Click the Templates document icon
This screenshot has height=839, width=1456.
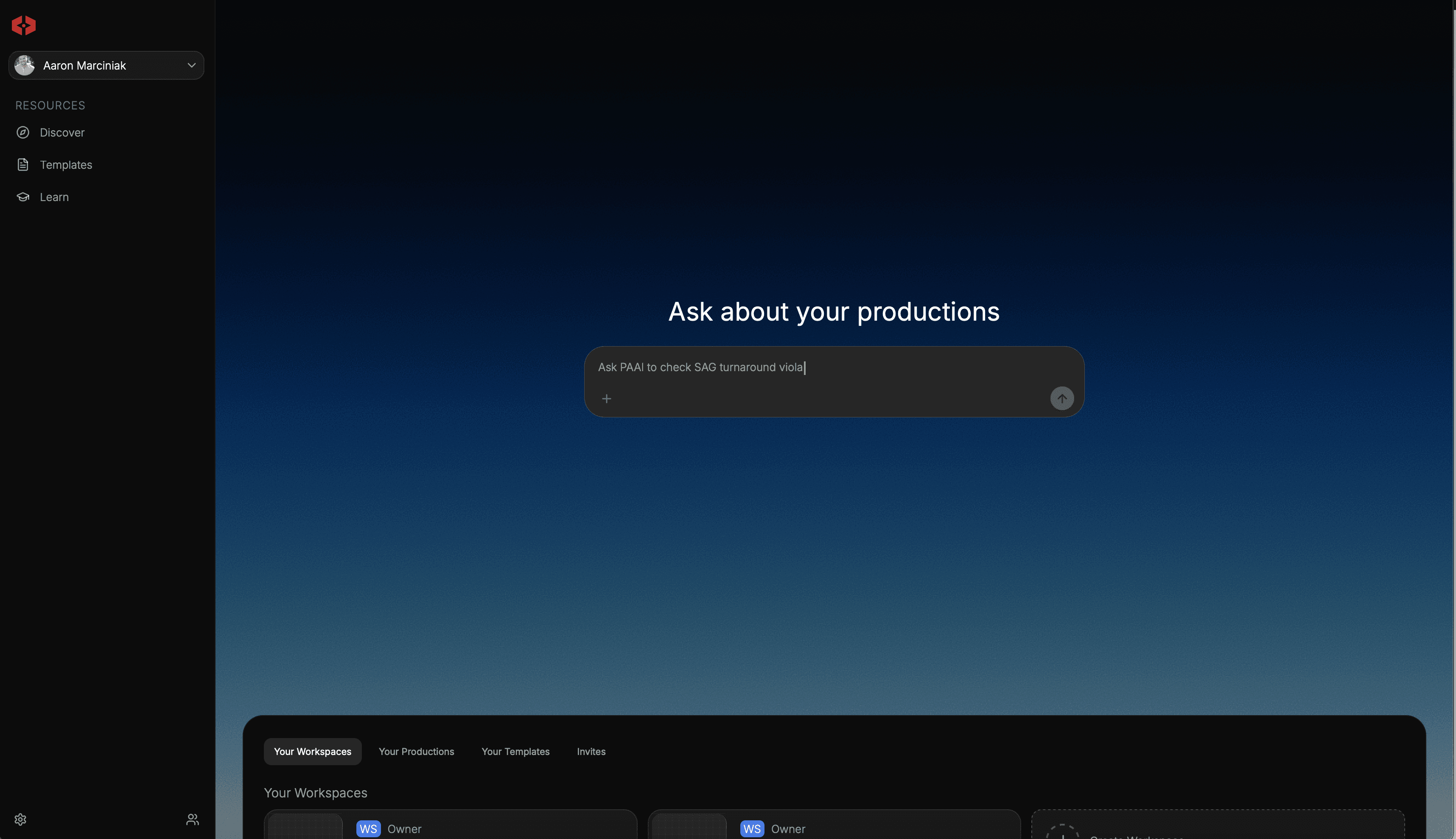pyautogui.click(x=23, y=165)
